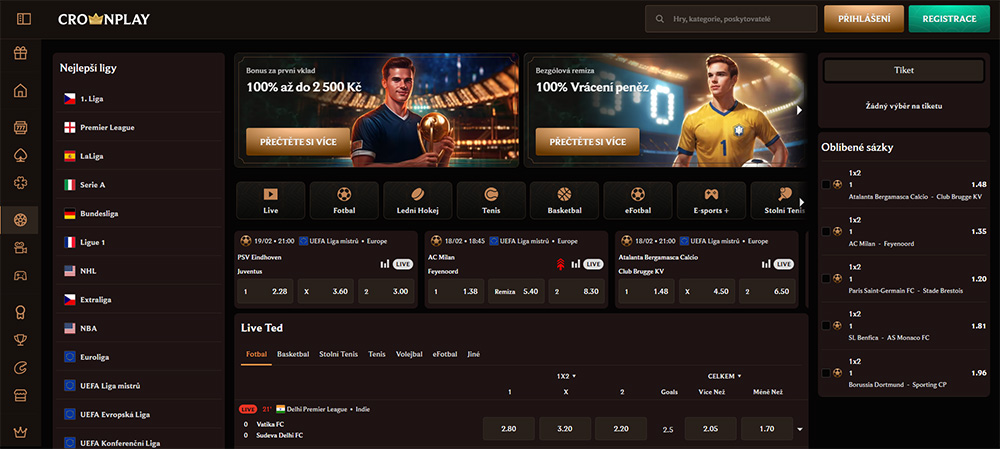Open Bundesliga in top leagues
Viewport: 1000px width, 449px height.
coord(140,214)
